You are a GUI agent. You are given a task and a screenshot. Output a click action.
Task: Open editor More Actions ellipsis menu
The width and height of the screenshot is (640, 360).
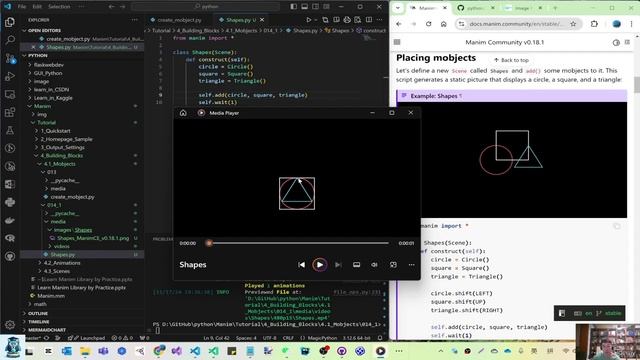[x=380, y=20]
